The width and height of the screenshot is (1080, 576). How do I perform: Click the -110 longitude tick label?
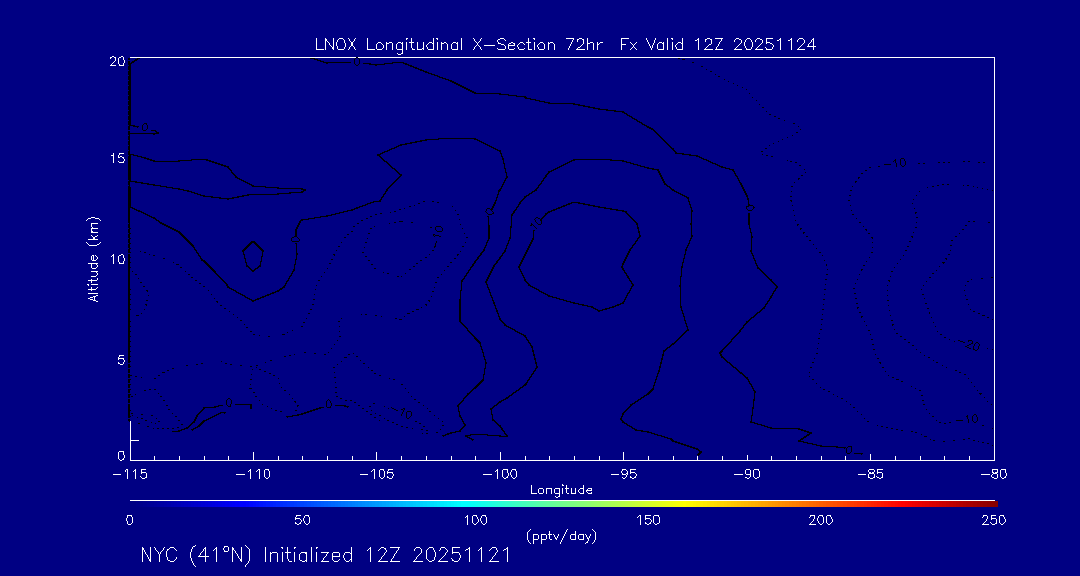[253, 473]
